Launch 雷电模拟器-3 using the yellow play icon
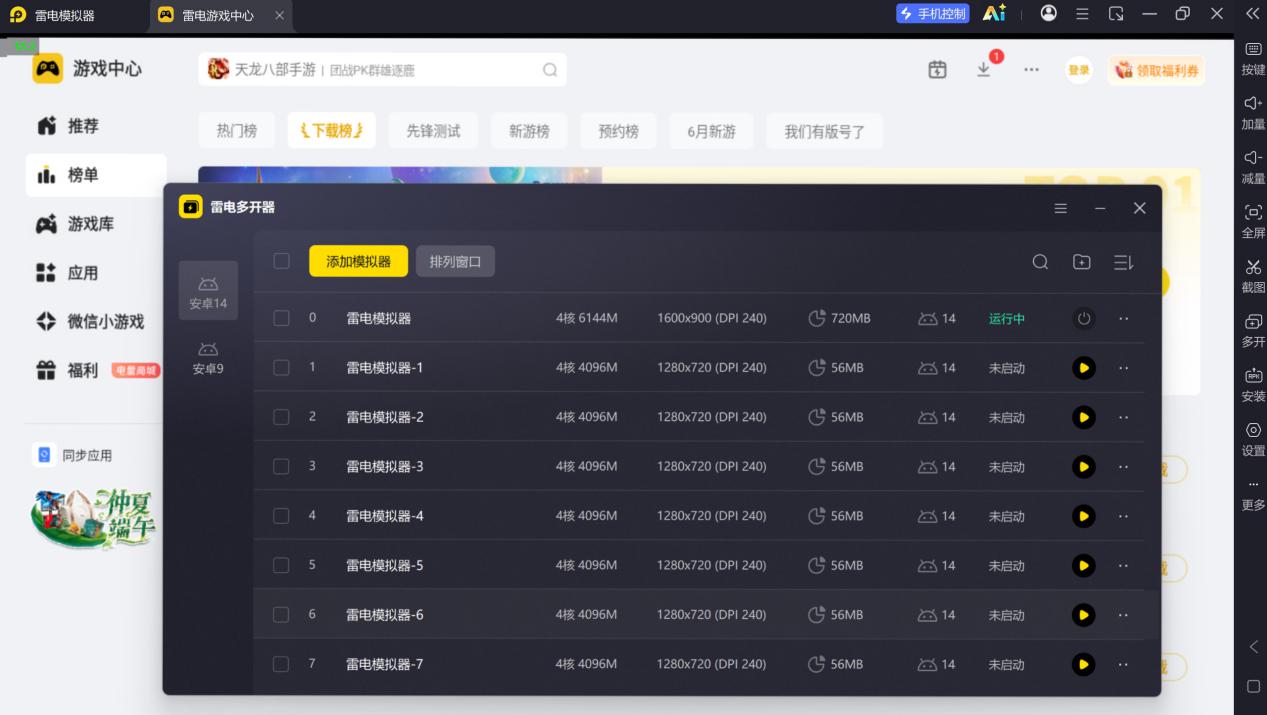This screenshot has width=1267, height=715. (x=1083, y=466)
